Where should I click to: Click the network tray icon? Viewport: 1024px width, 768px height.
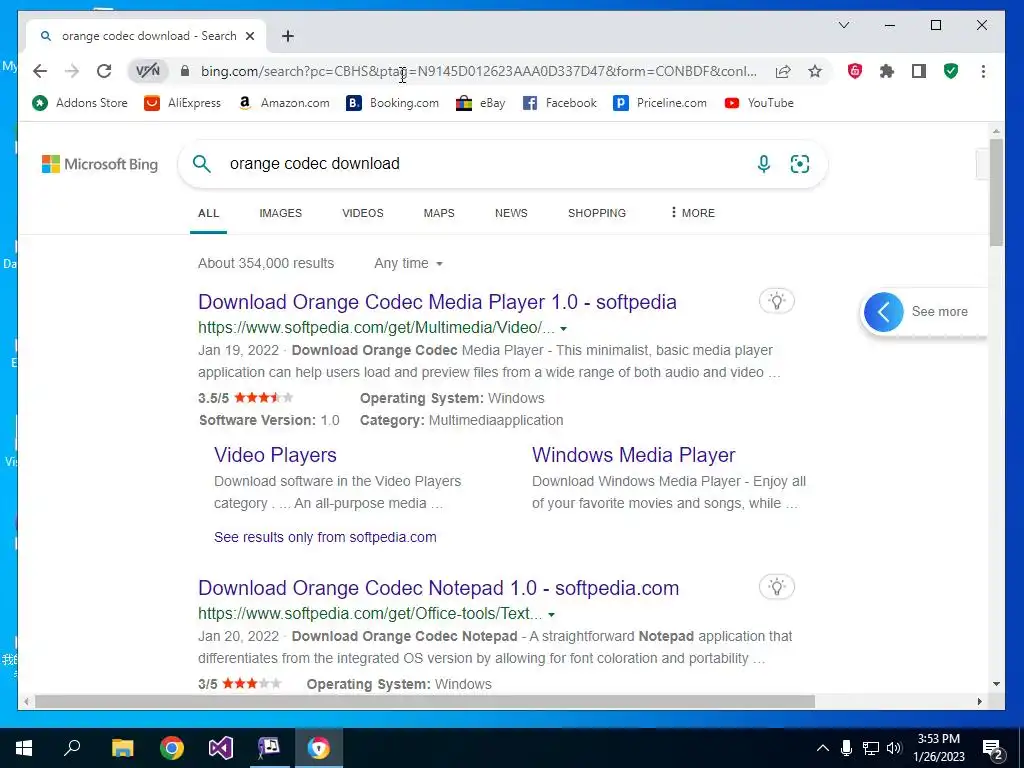click(871, 748)
